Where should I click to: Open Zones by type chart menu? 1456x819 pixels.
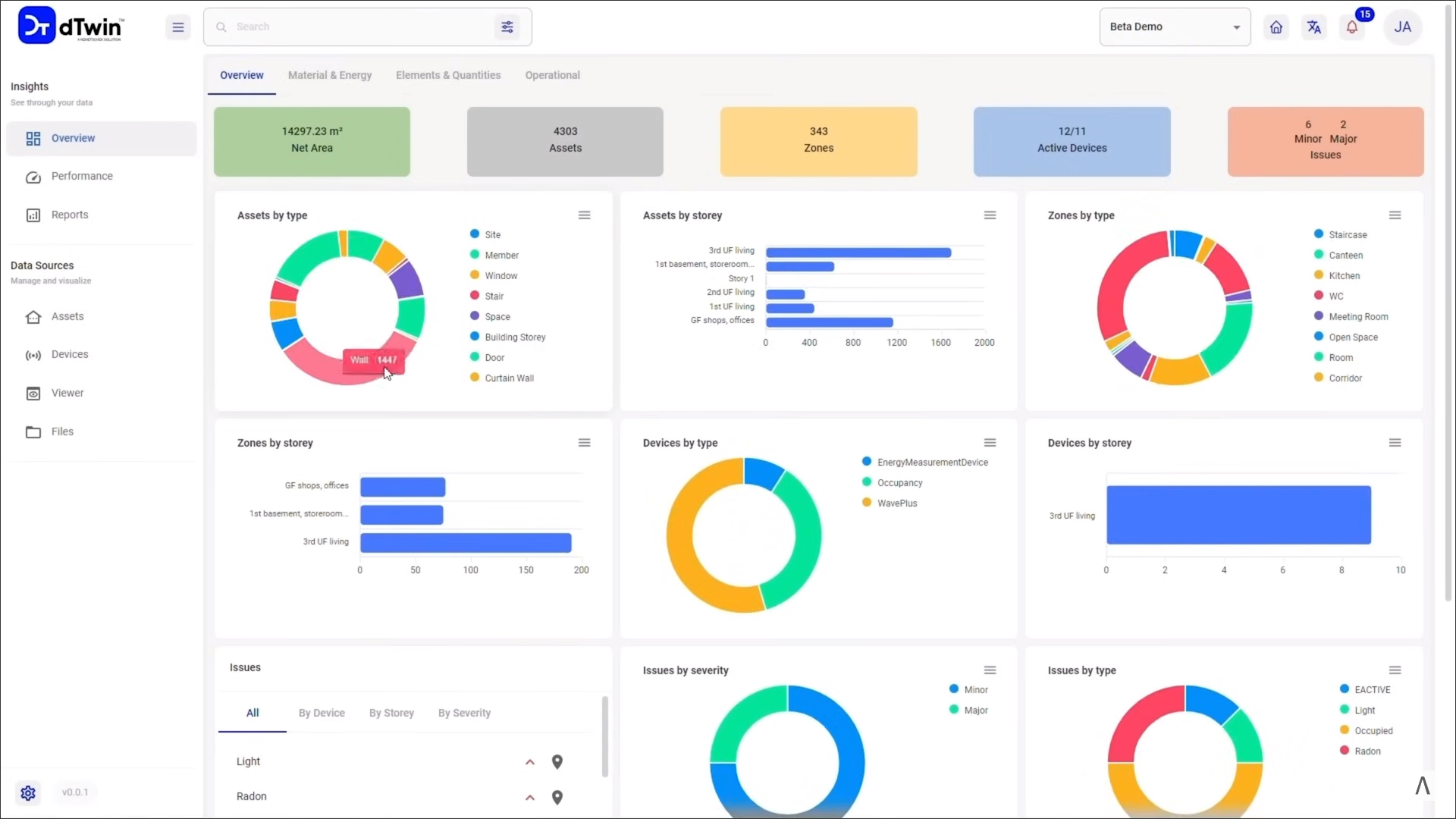tap(1395, 215)
